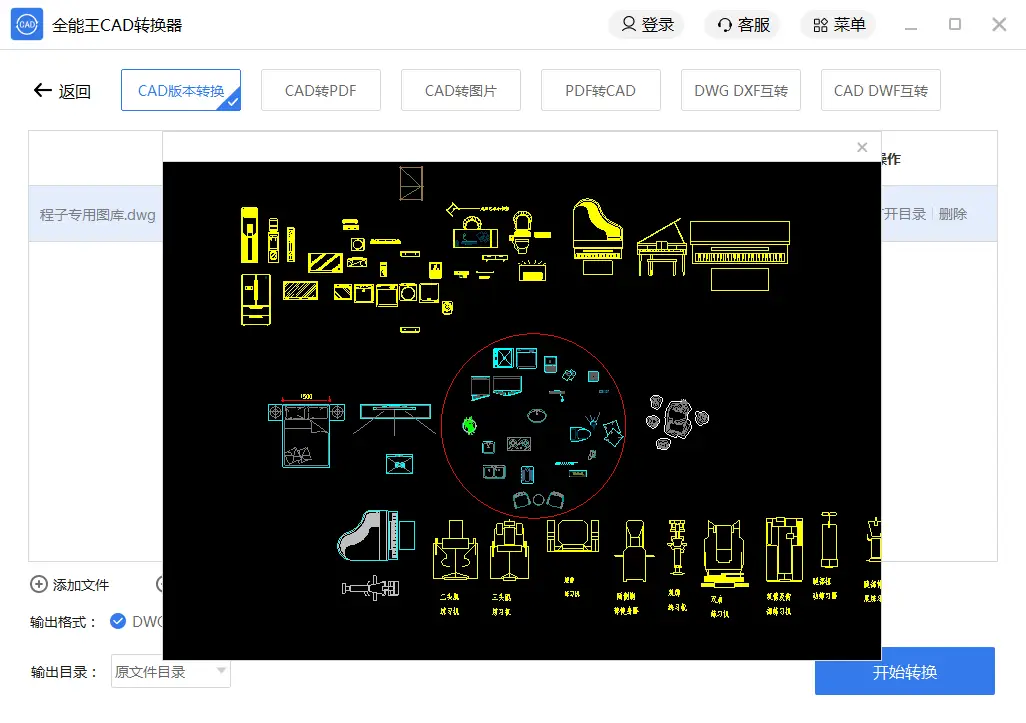Switch to the CAD转PDF tab
The image size is (1026, 723).
coord(320,89)
